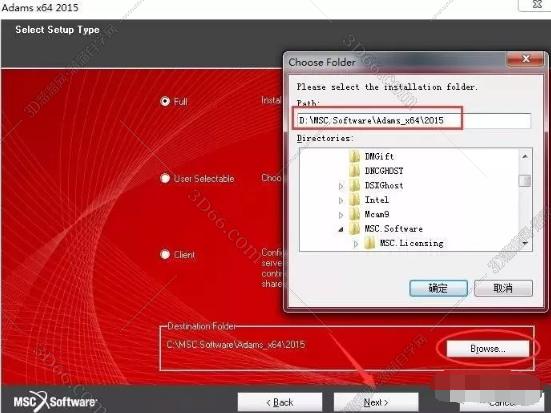551x413 pixels.
Task: Click the Path input field
Action: pyautogui.click(x=413, y=121)
